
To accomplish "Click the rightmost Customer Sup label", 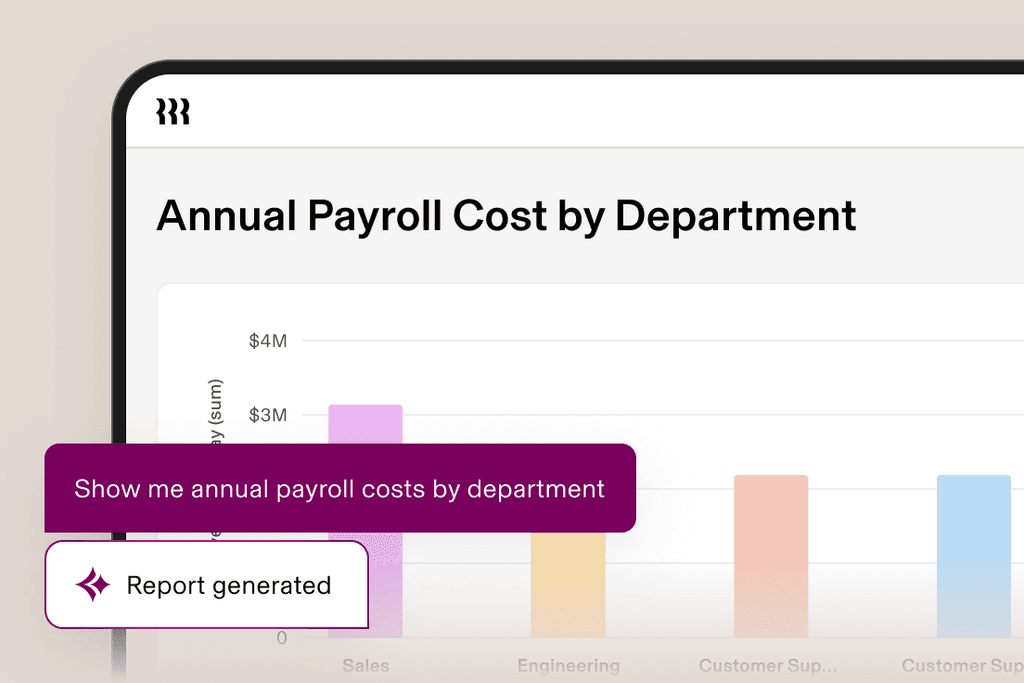I will click(963, 666).
